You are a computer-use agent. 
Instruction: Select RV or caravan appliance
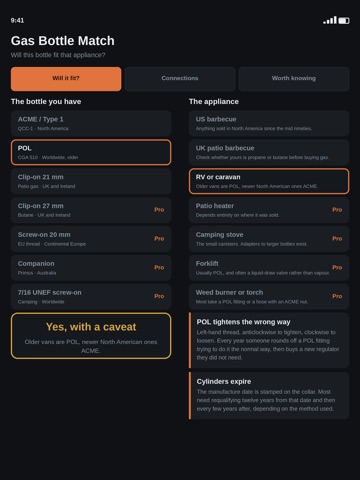[269, 181]
